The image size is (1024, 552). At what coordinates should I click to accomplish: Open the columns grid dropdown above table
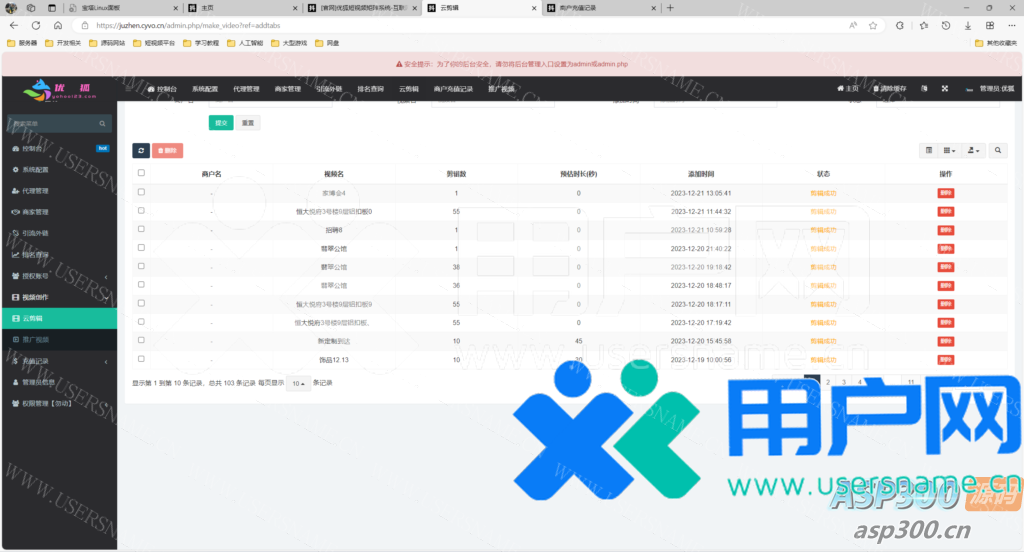950,150
